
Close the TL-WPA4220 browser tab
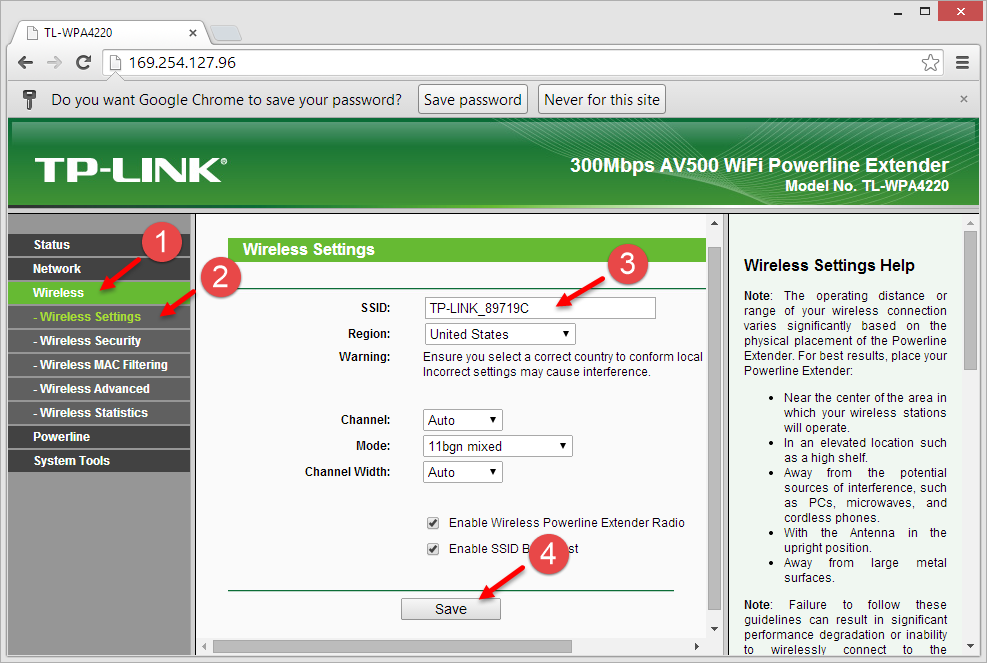click(x=191, y=32)
